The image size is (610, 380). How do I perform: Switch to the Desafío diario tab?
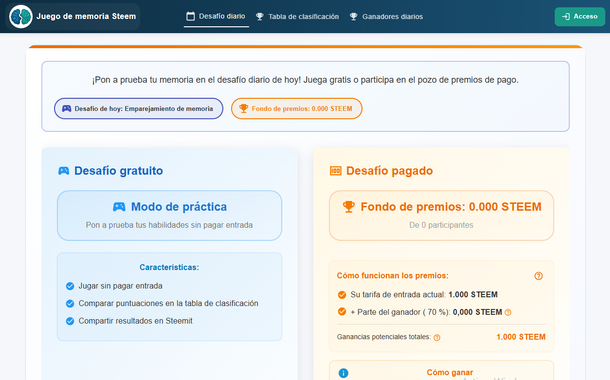[216, 16]
